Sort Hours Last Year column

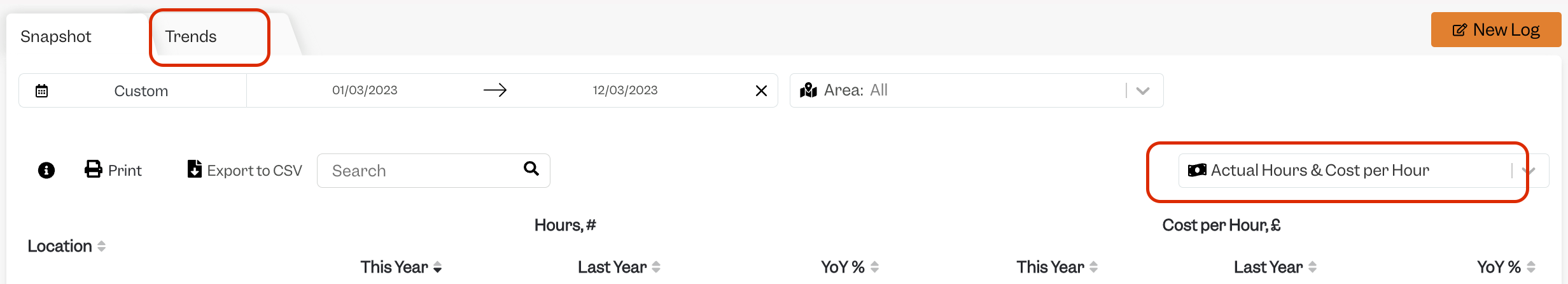pyautogui.click(x=619, y=267)
